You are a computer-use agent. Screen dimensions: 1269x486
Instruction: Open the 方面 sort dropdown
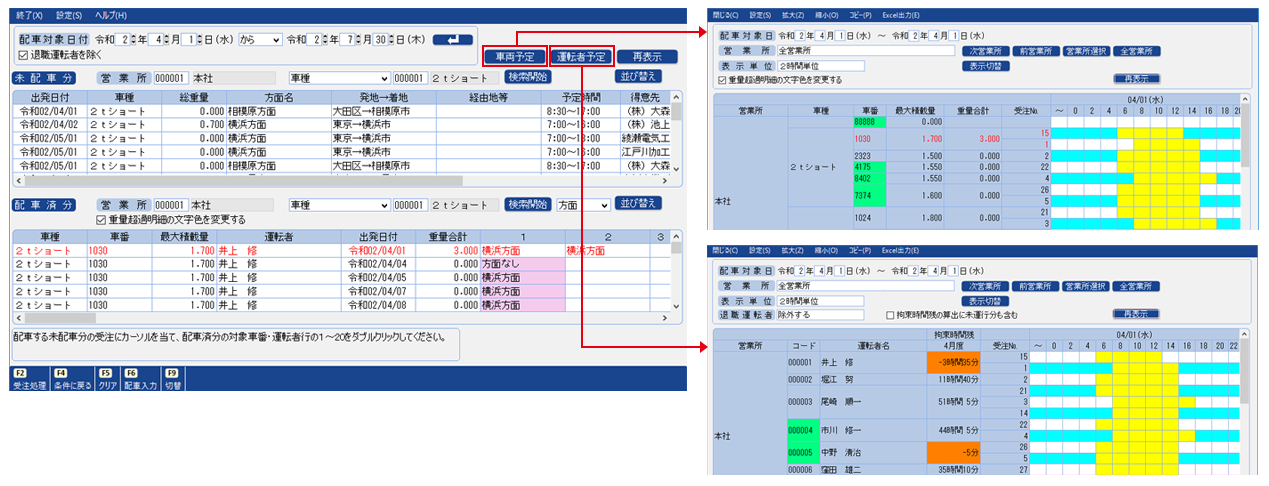(x=583, y=204)
